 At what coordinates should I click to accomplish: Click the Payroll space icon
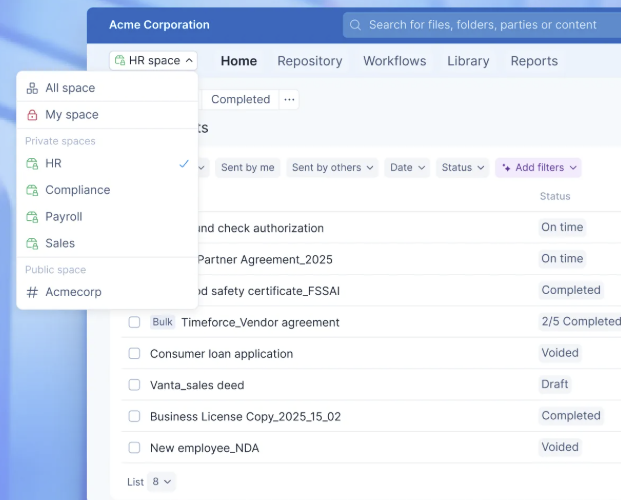click(x=32, y=217)
